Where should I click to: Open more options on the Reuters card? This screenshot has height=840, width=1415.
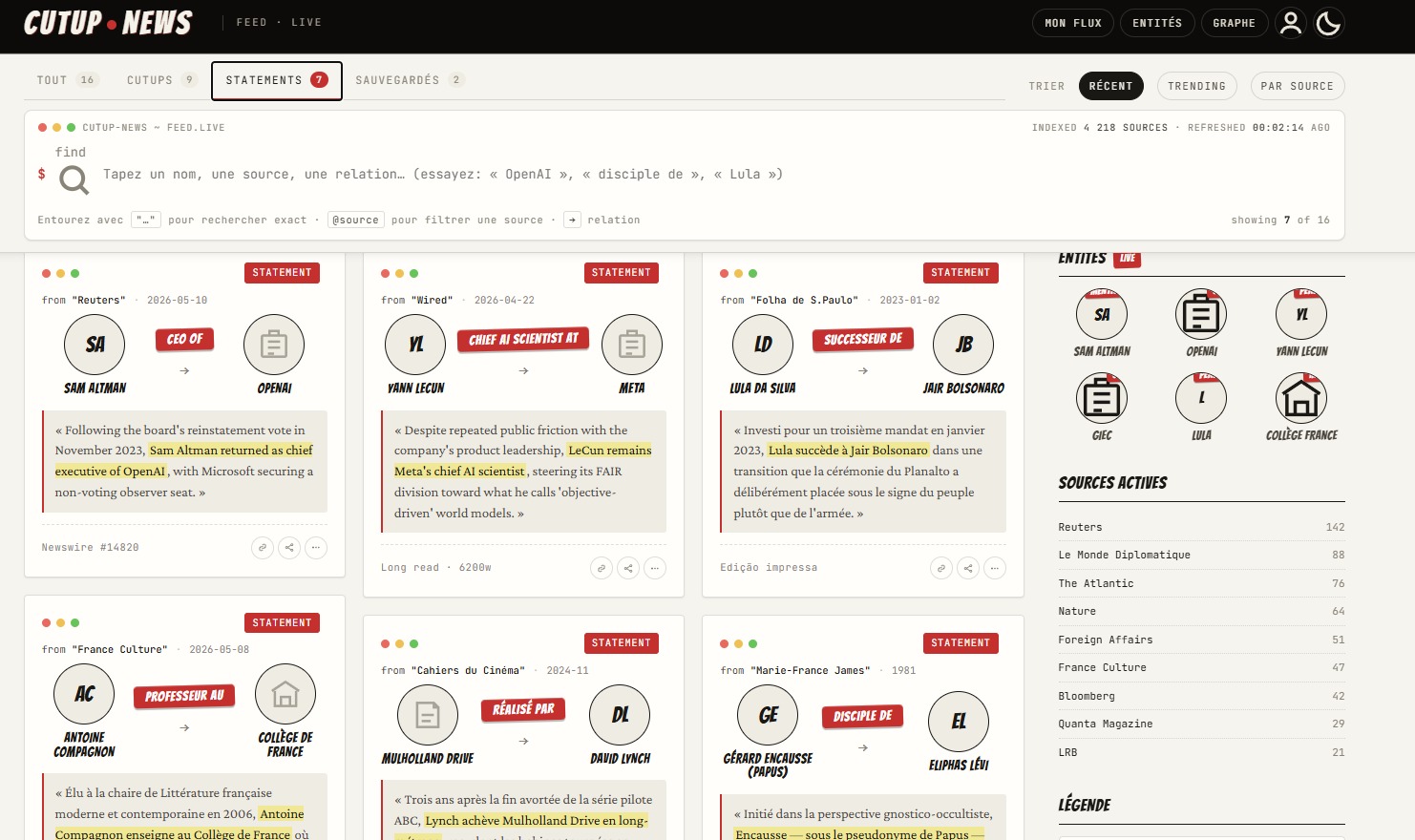(x=316, y=547)
